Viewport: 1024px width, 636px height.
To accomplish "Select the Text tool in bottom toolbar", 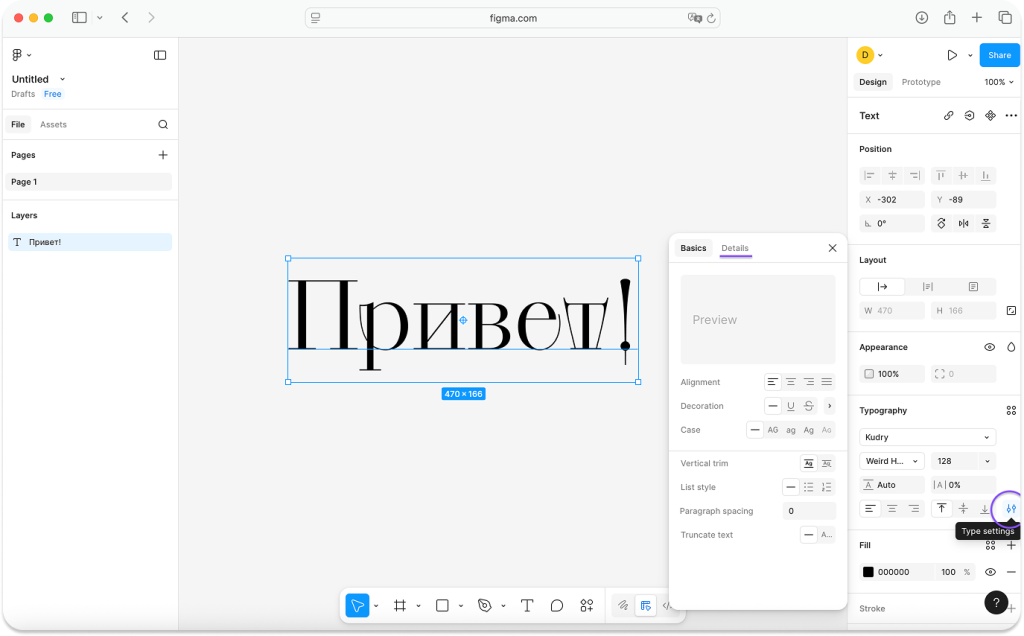I will coord(527,605).
